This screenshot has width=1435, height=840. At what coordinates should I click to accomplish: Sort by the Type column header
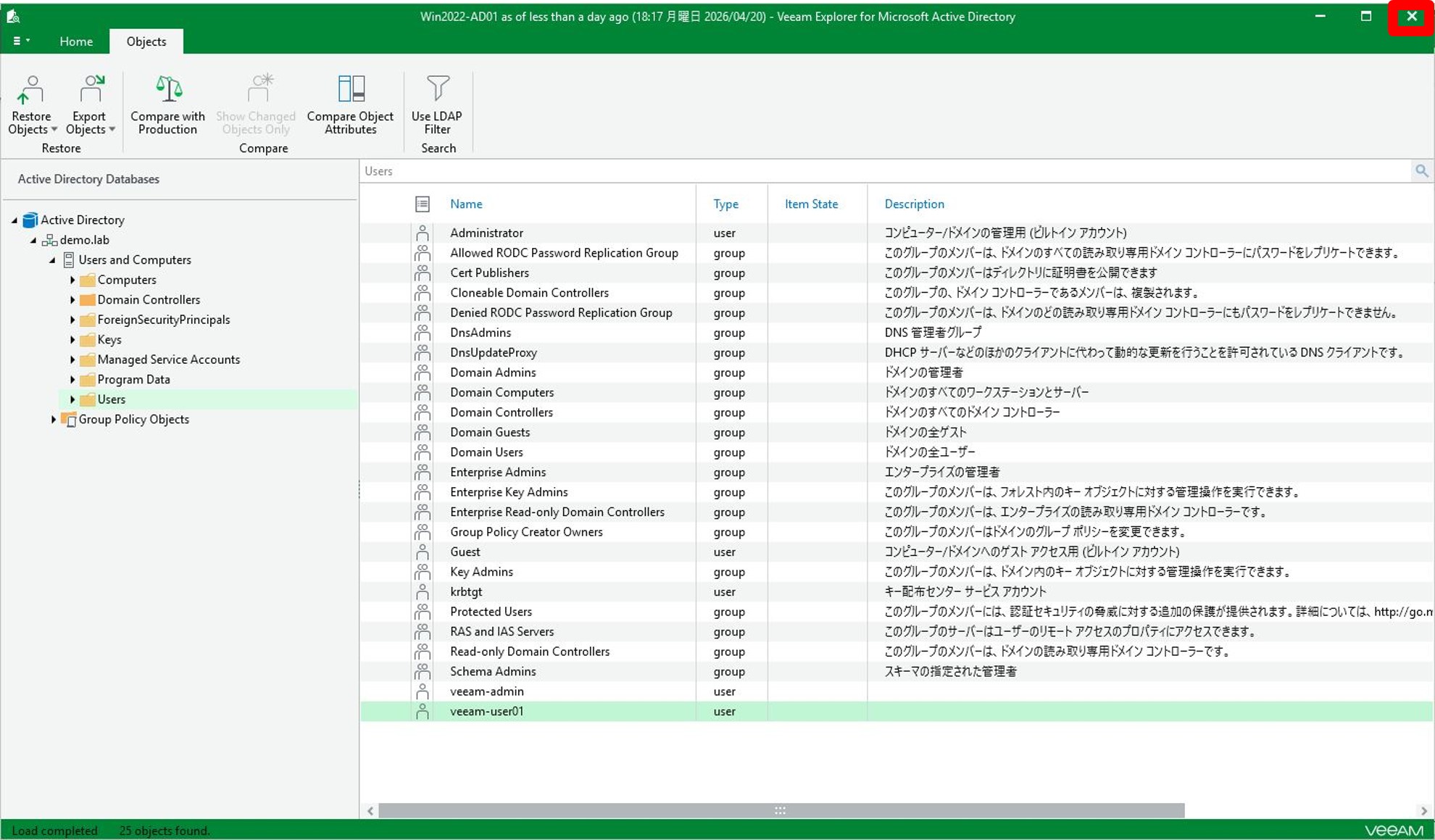(x=725, y=204)
